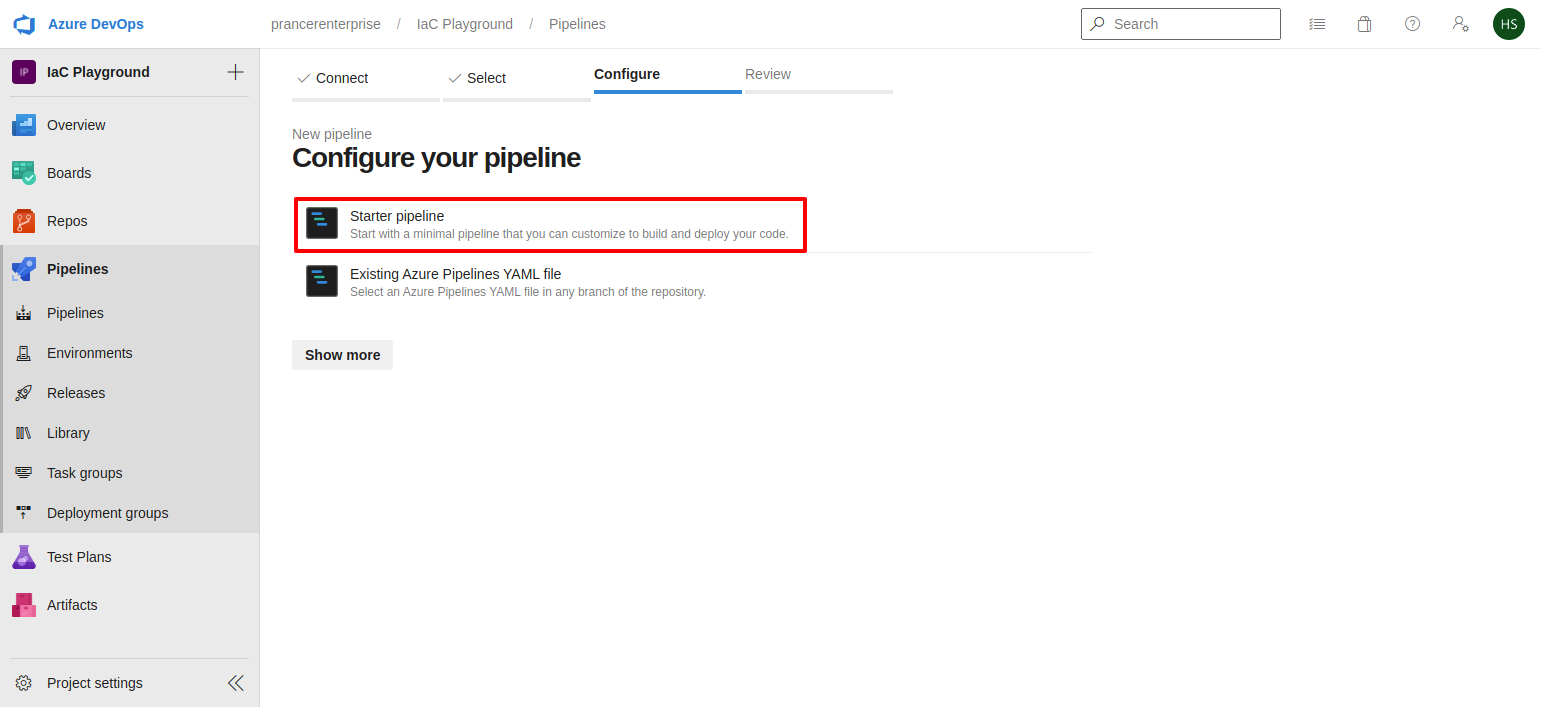
Task: Click the Existing YAML file icon
Action: (x=322, y=282)
